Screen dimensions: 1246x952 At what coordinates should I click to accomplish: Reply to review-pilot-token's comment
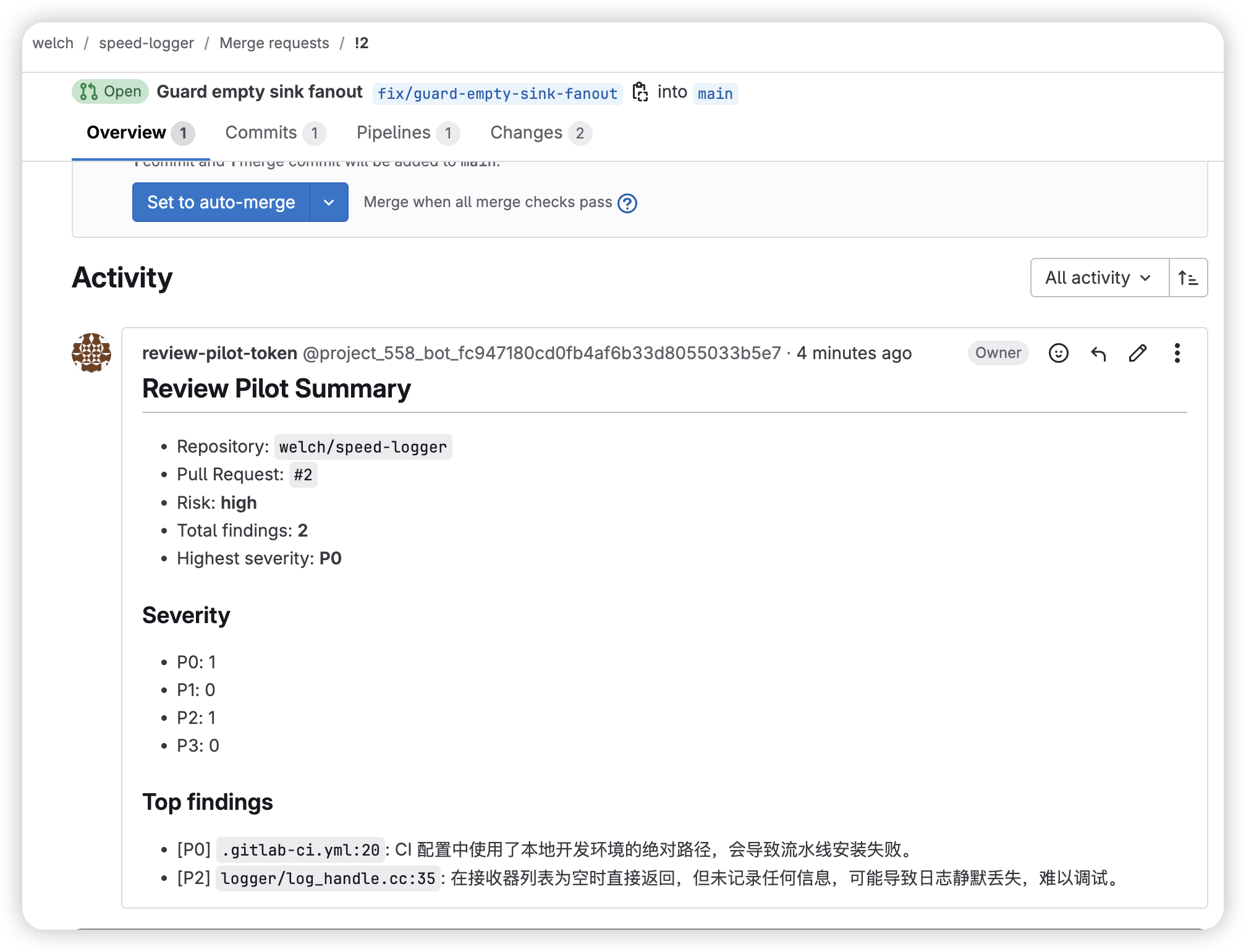1098,353
